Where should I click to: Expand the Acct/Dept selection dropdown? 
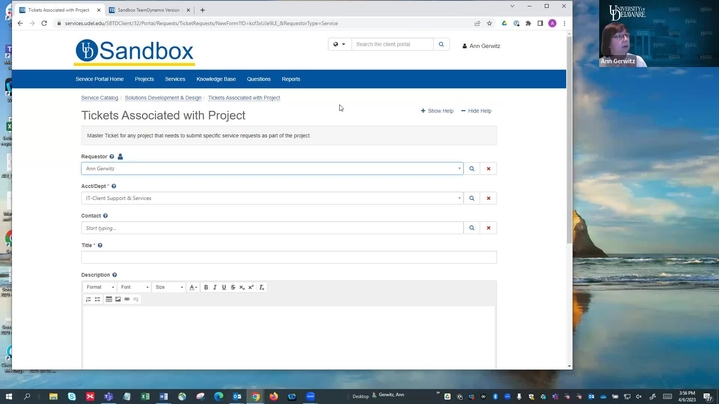(x=459, y=198)
